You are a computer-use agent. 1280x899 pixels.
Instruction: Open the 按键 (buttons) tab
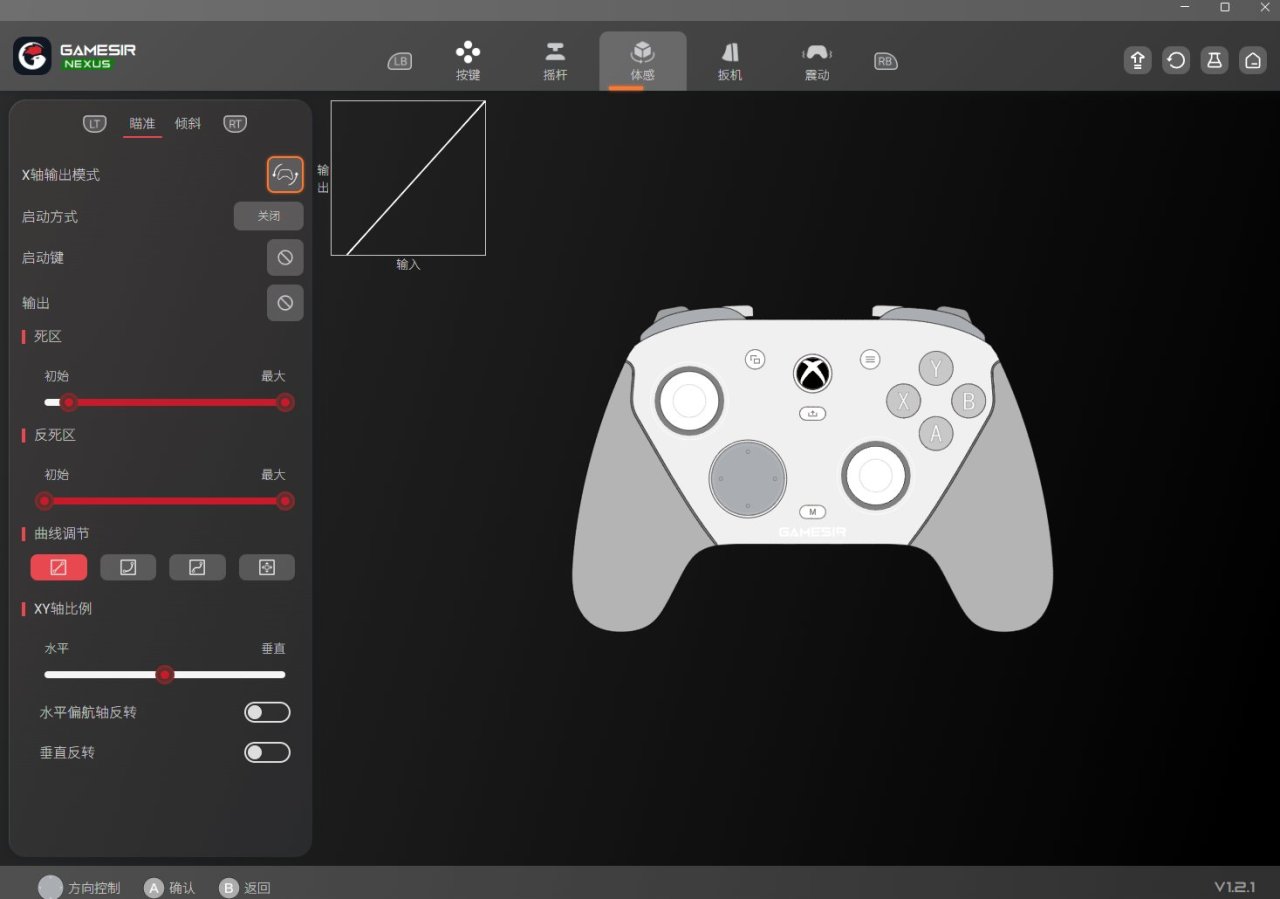click(468, 61)
